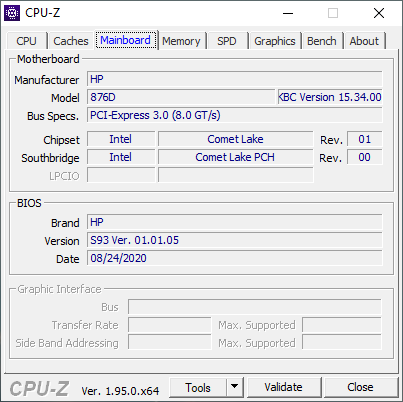Select the Memory tab
403x402 pixels.
coord(181,41)
